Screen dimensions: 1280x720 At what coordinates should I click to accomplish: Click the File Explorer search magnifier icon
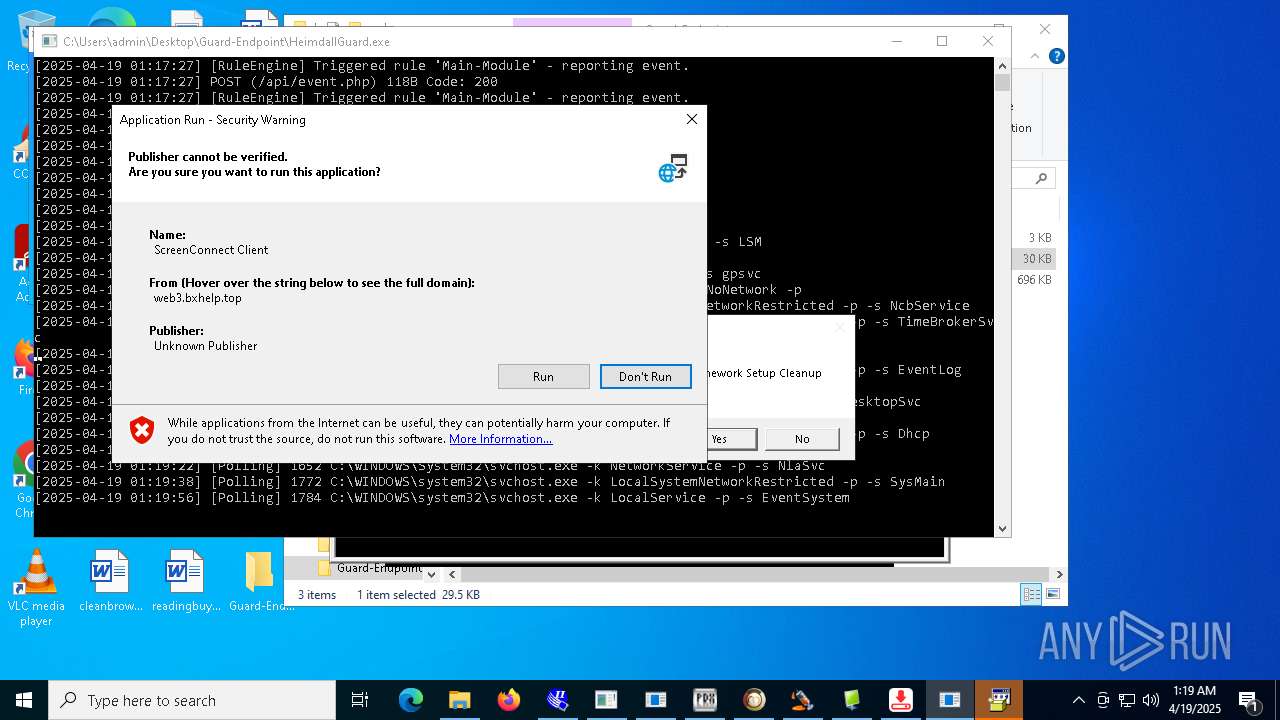(1041, 178)
